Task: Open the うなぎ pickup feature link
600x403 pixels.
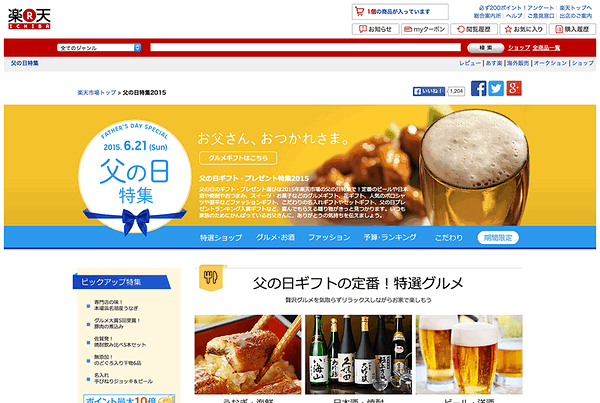Action: 116,305
